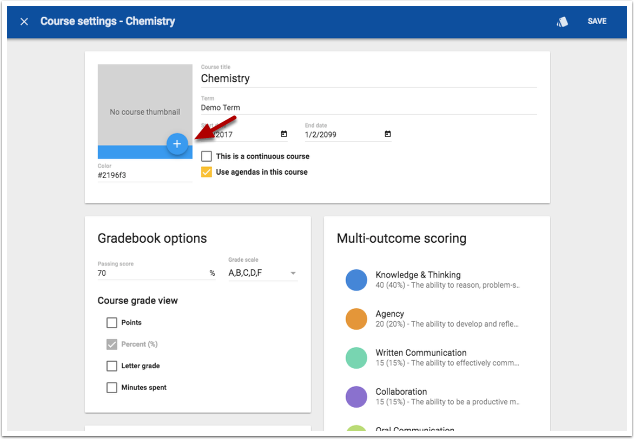Viewport: 634px width, 439px height.
Task: Uncheck 'Use agendas in this course'
Action: point(207,172)
